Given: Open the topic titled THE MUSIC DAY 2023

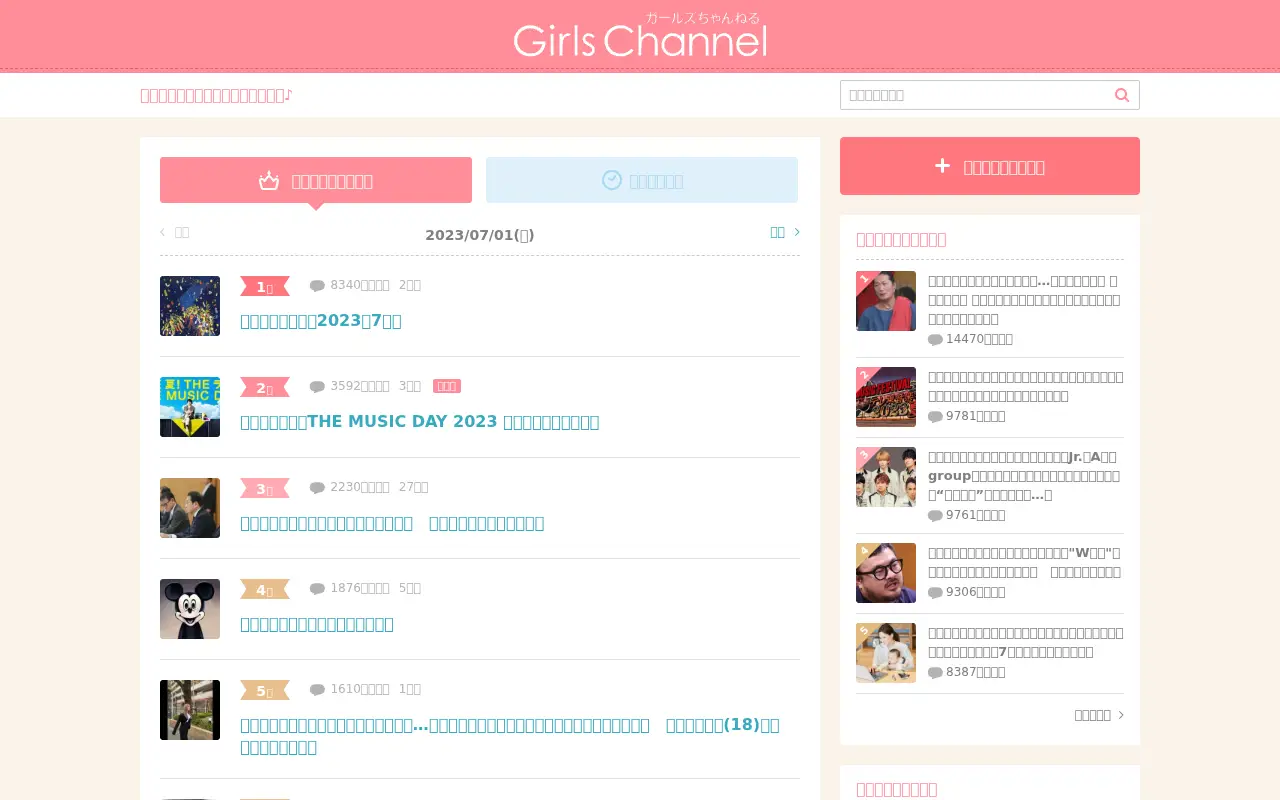Looking at the screenshot, I should click(x=420, y=422).
